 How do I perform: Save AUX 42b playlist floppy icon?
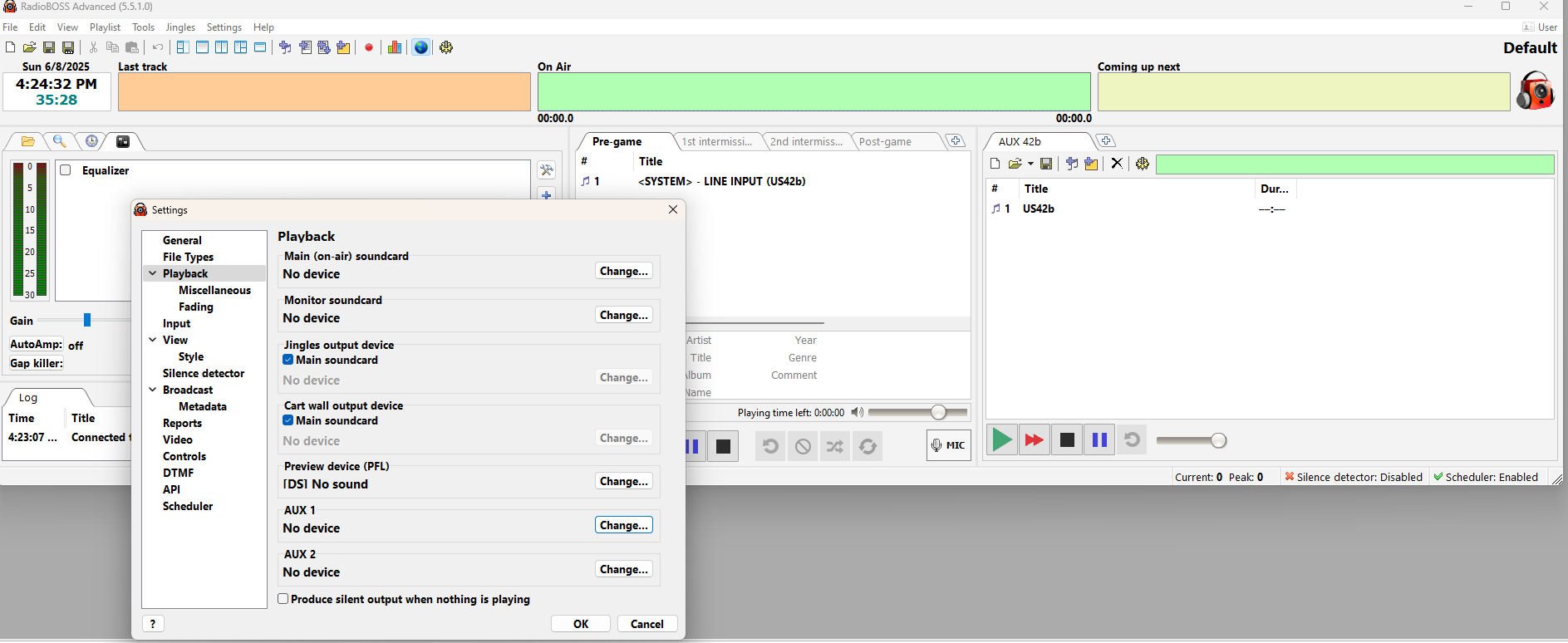coord(1046,164)
